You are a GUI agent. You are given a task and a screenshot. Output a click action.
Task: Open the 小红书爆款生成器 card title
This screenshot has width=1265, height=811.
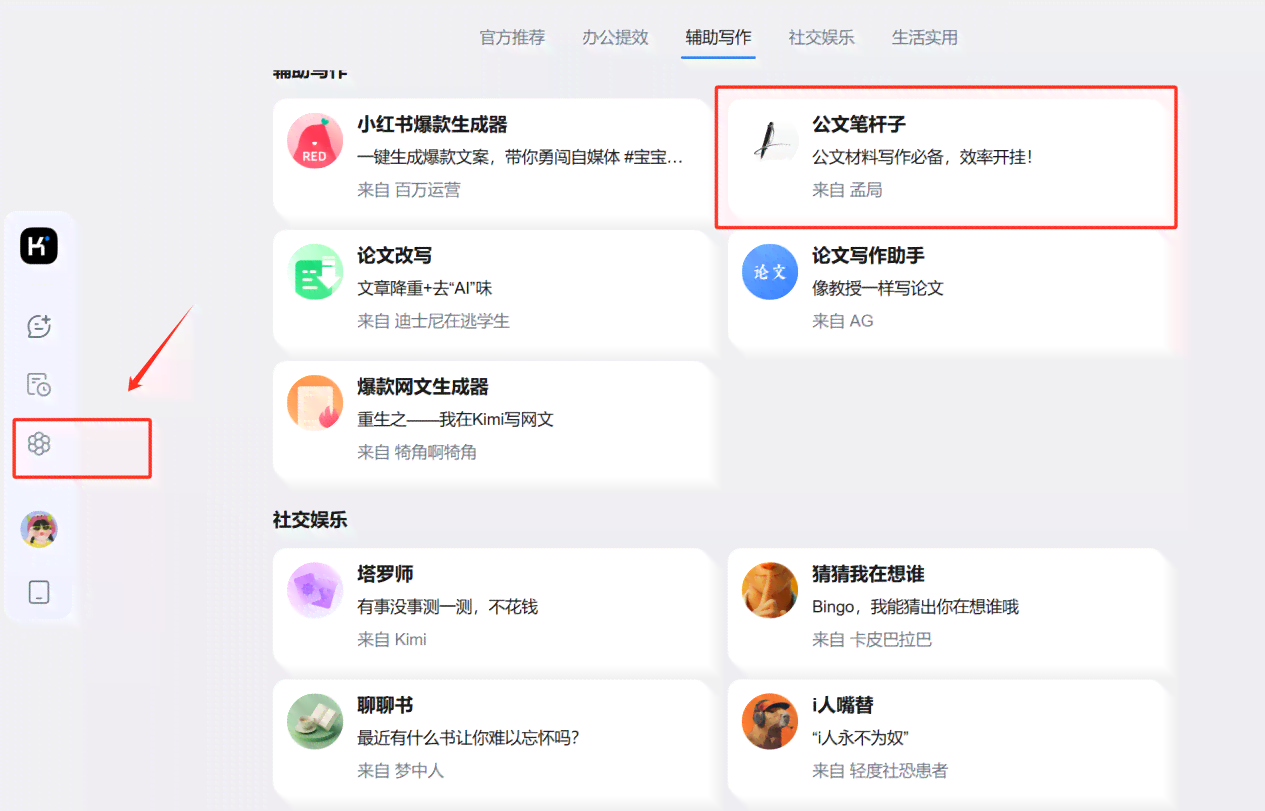(x=432, y=125)
